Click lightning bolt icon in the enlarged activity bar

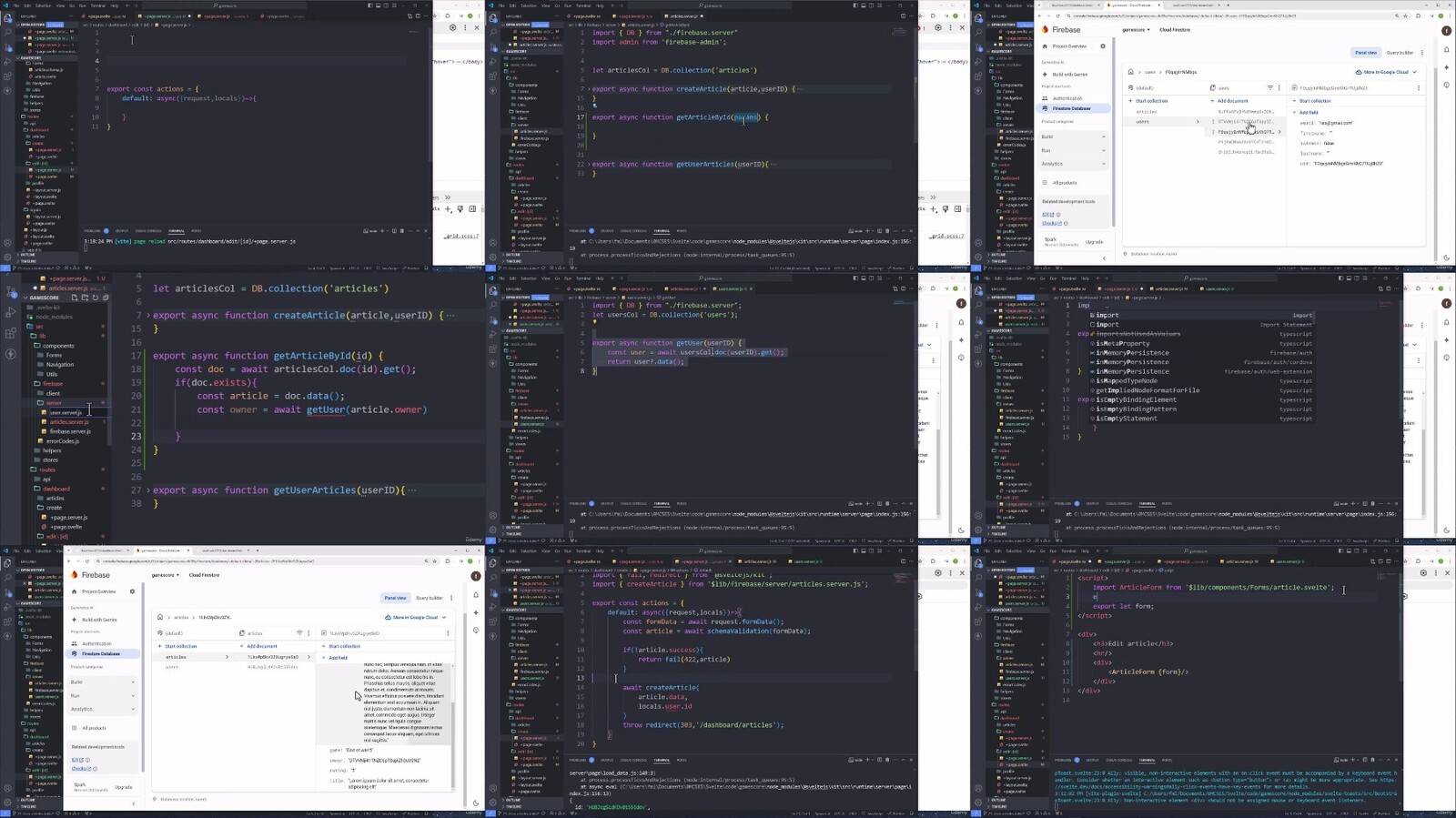click(10, 355)
